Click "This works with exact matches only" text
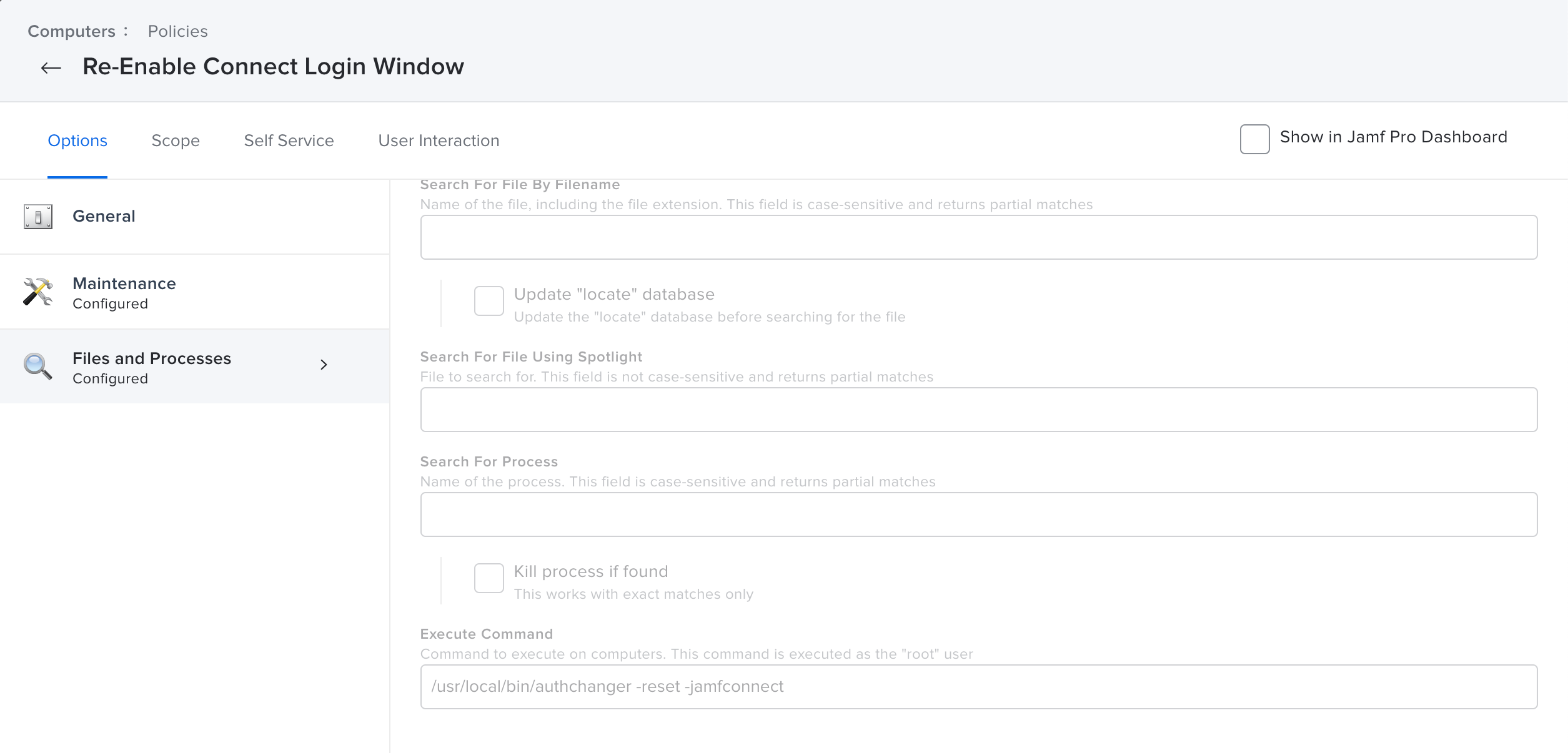1568x753 pixels. coord(633,594)
